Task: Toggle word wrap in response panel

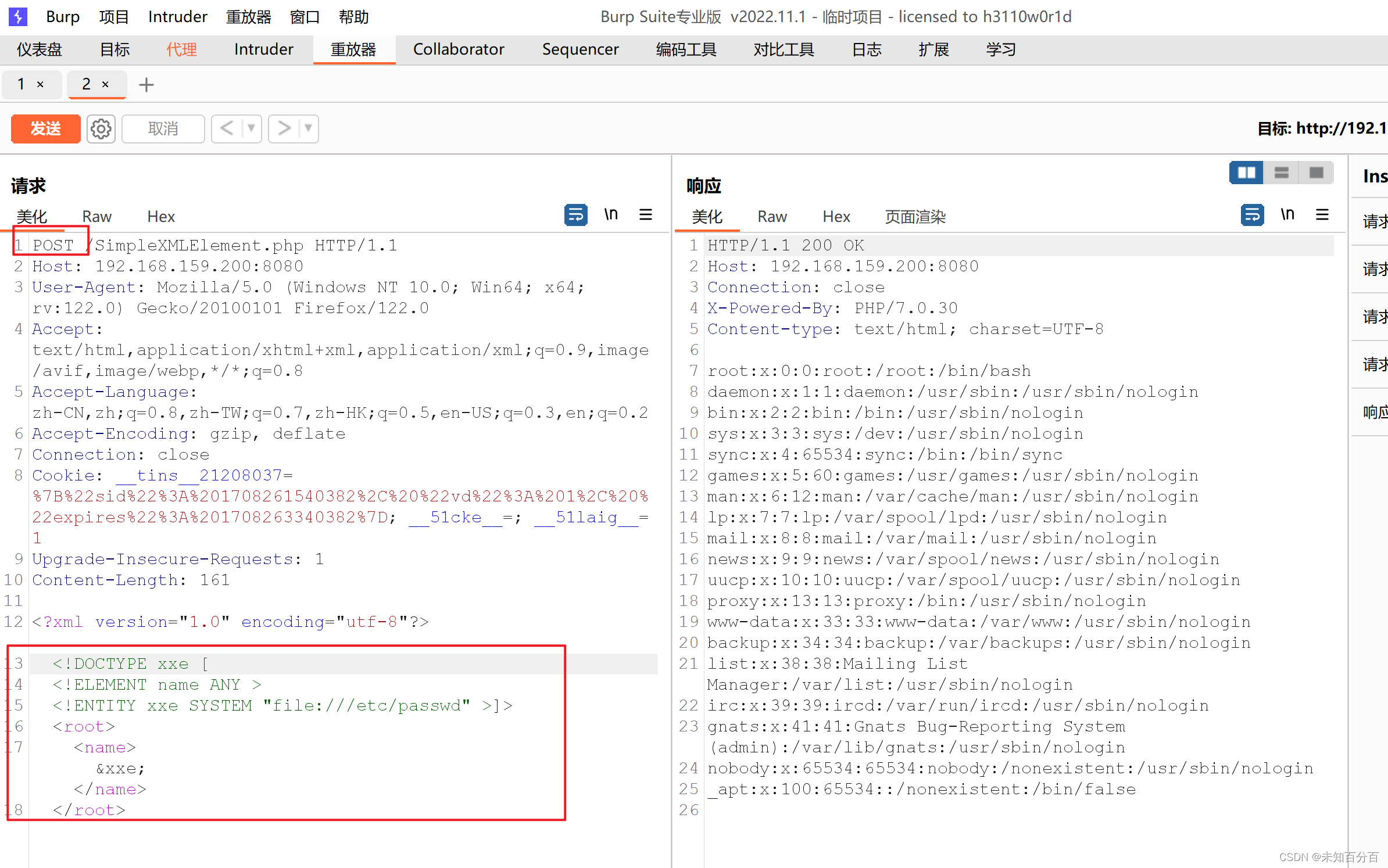Action: tap(1252, 215)
